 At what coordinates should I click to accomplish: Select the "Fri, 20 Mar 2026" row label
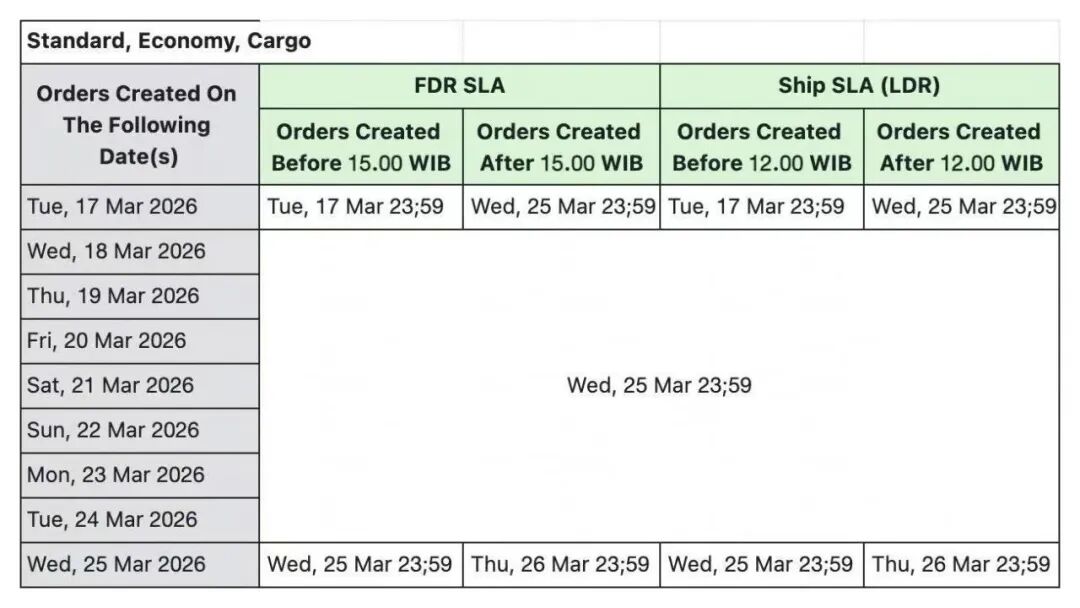point(106,341)
